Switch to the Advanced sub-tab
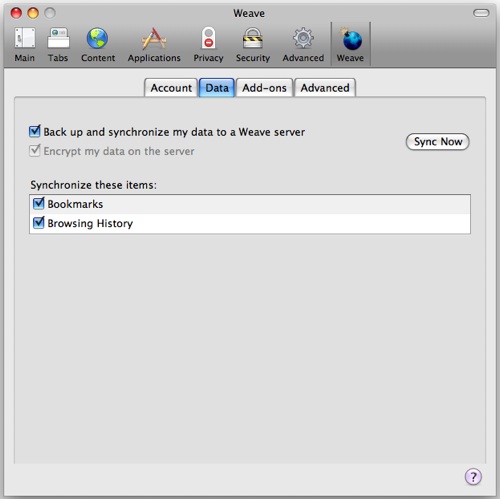 pos(325,88)
